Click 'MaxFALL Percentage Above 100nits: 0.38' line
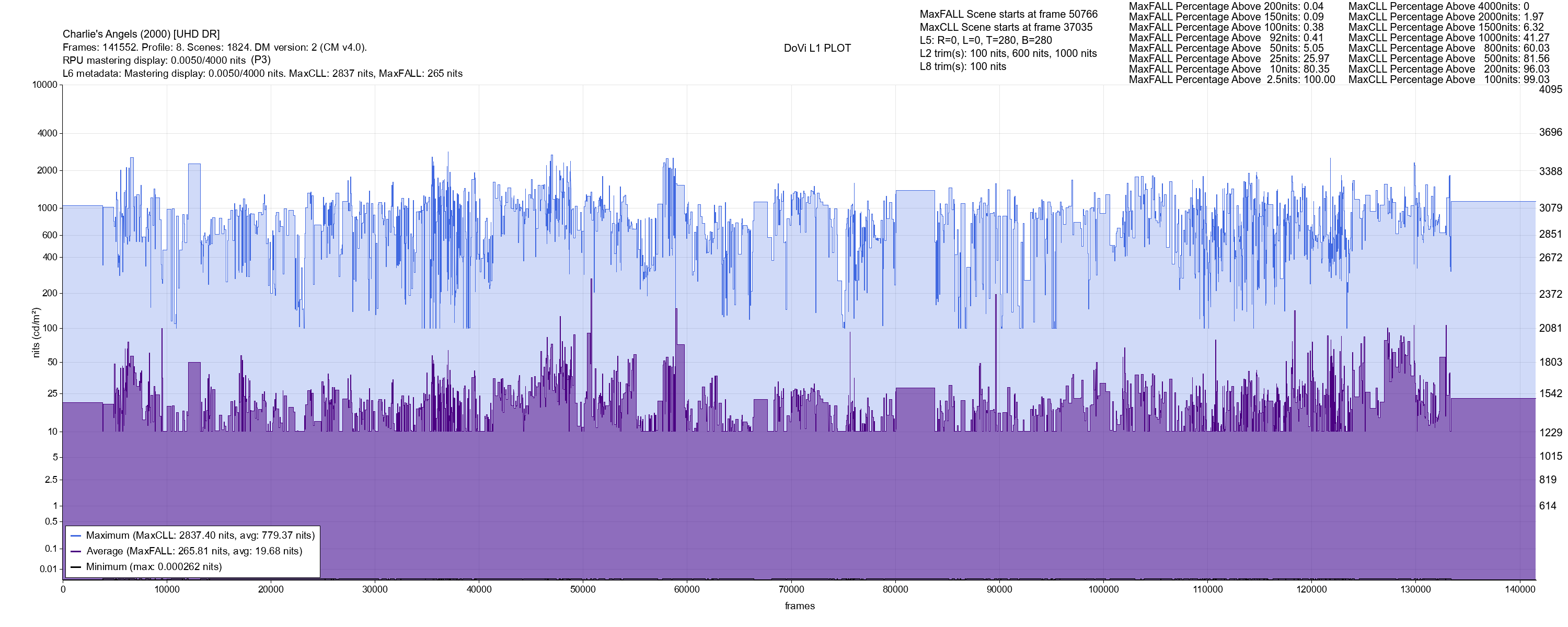 coord(1226,27)
